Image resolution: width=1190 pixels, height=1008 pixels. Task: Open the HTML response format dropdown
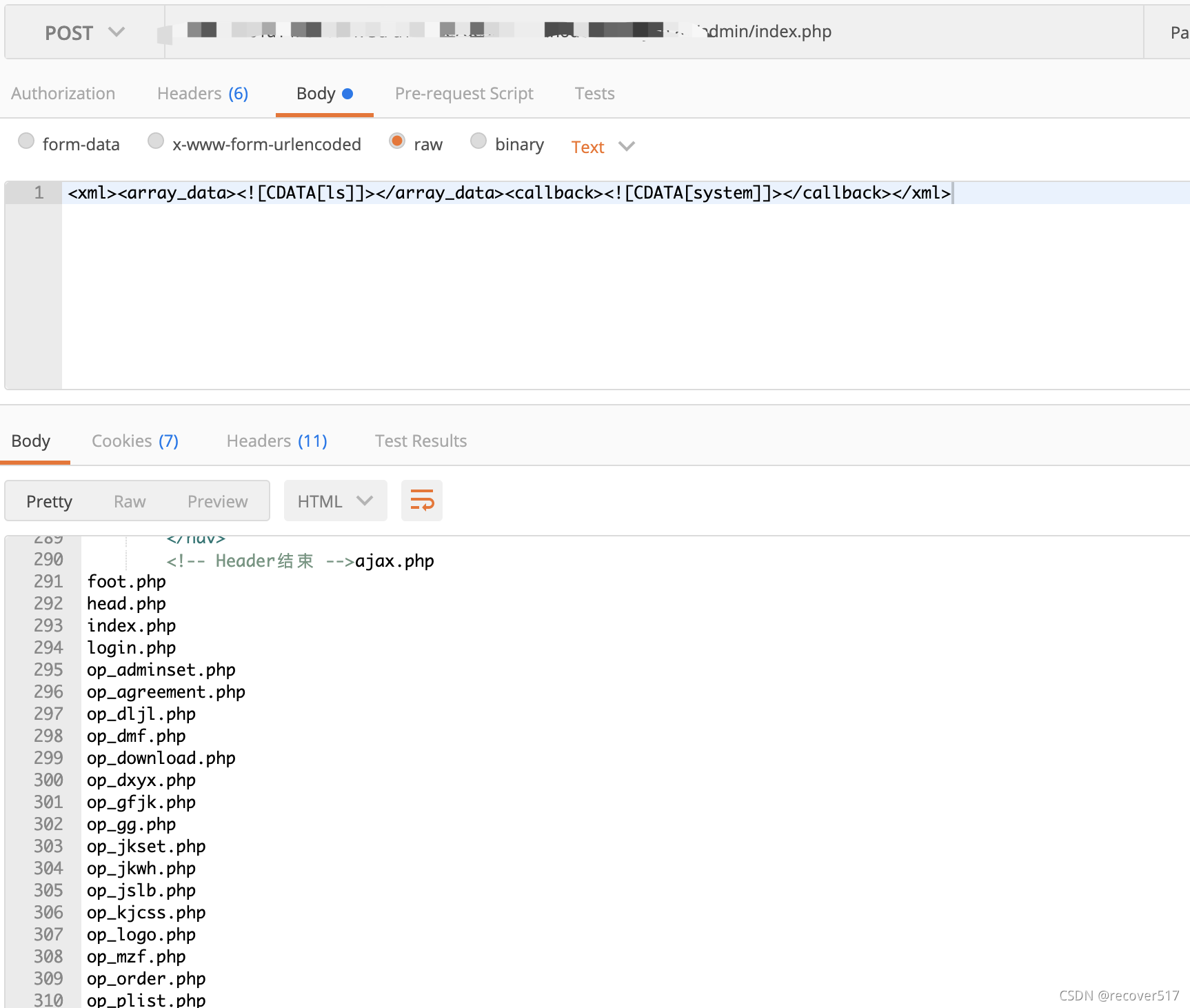pos(335,501)
